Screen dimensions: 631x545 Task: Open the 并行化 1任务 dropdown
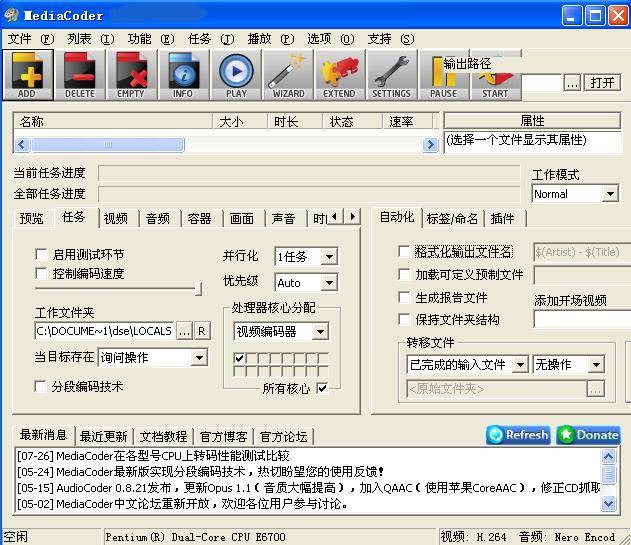tap(306, 256)
